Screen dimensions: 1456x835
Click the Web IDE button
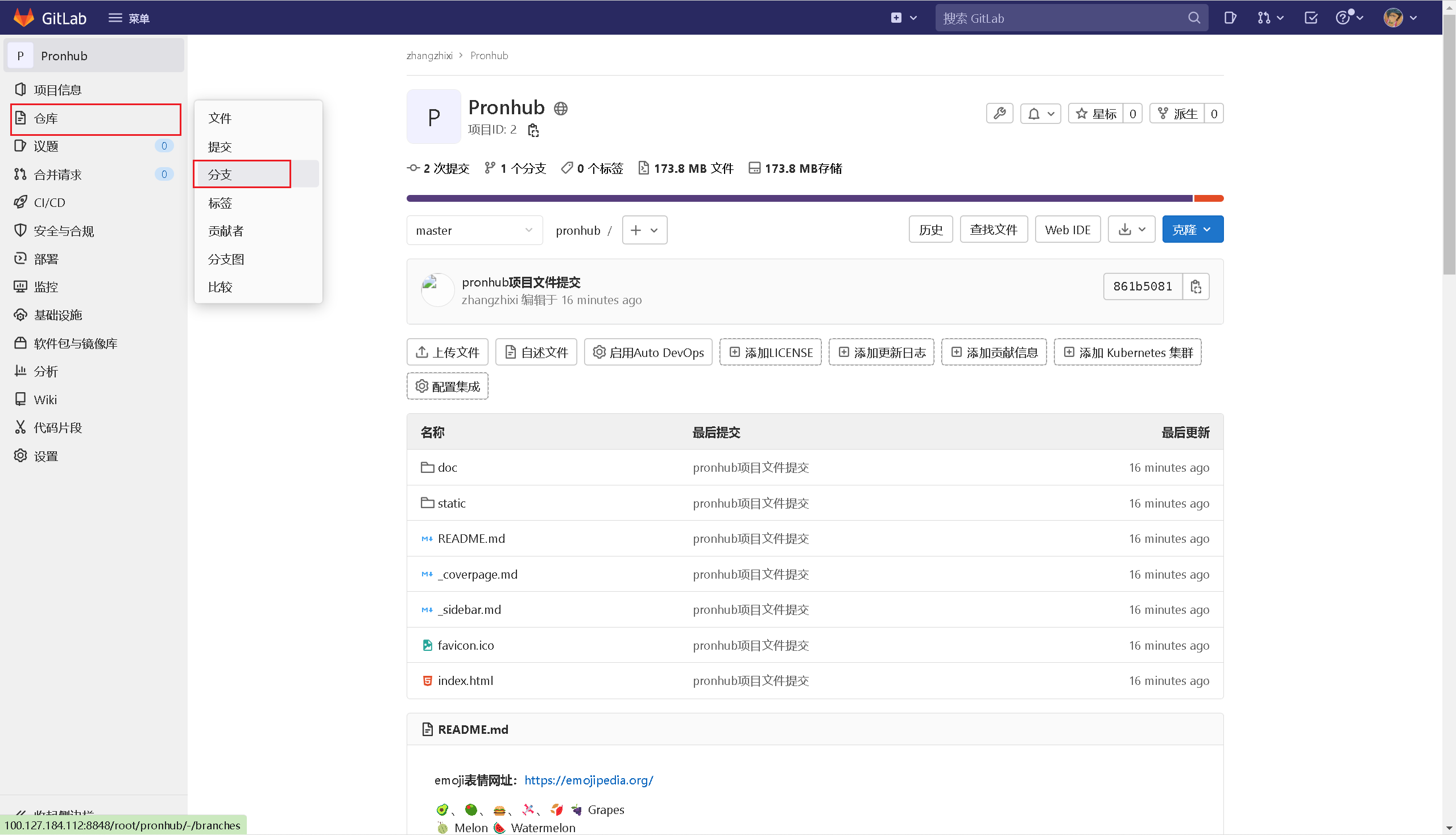click(x=1067, y=230)
